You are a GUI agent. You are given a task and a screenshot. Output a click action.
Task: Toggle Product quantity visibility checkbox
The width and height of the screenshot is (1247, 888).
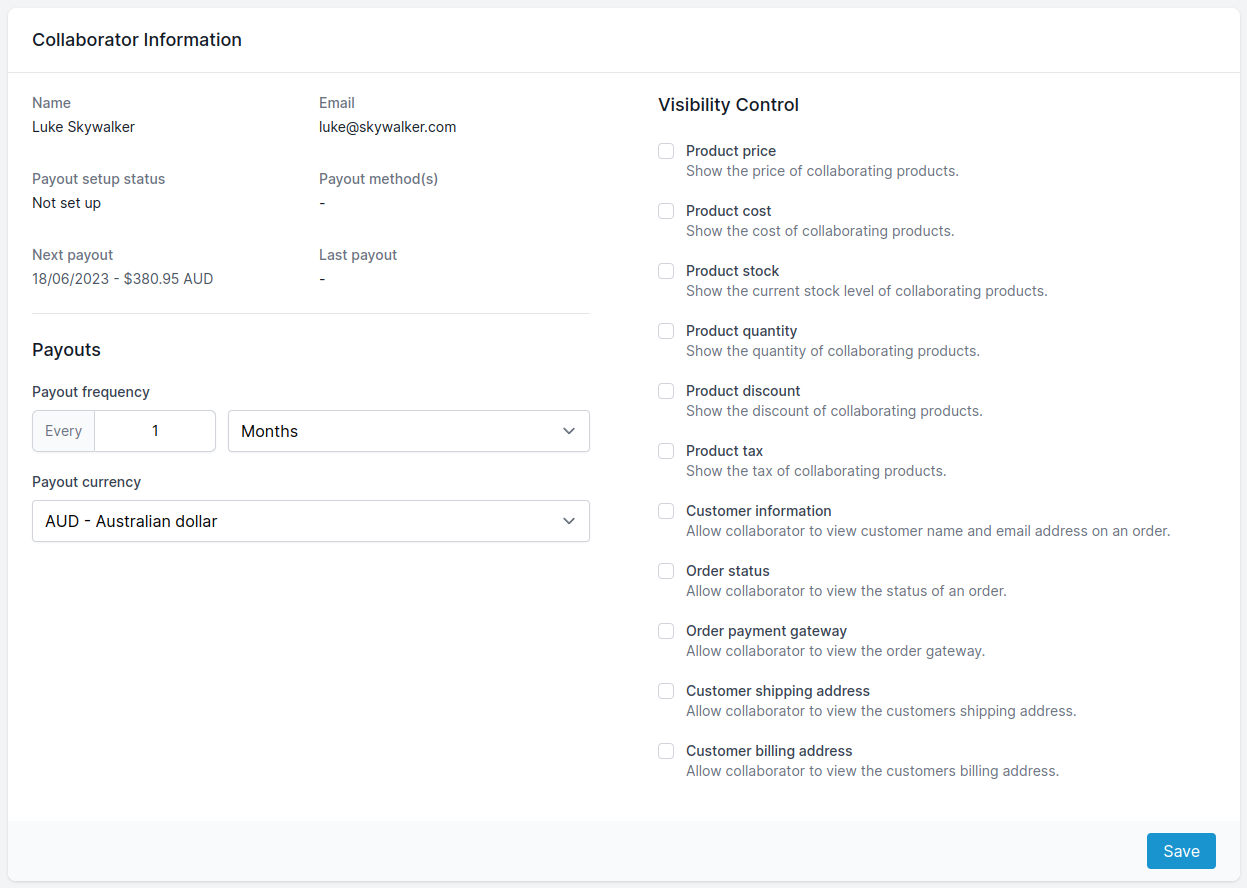tap(666, 331)
